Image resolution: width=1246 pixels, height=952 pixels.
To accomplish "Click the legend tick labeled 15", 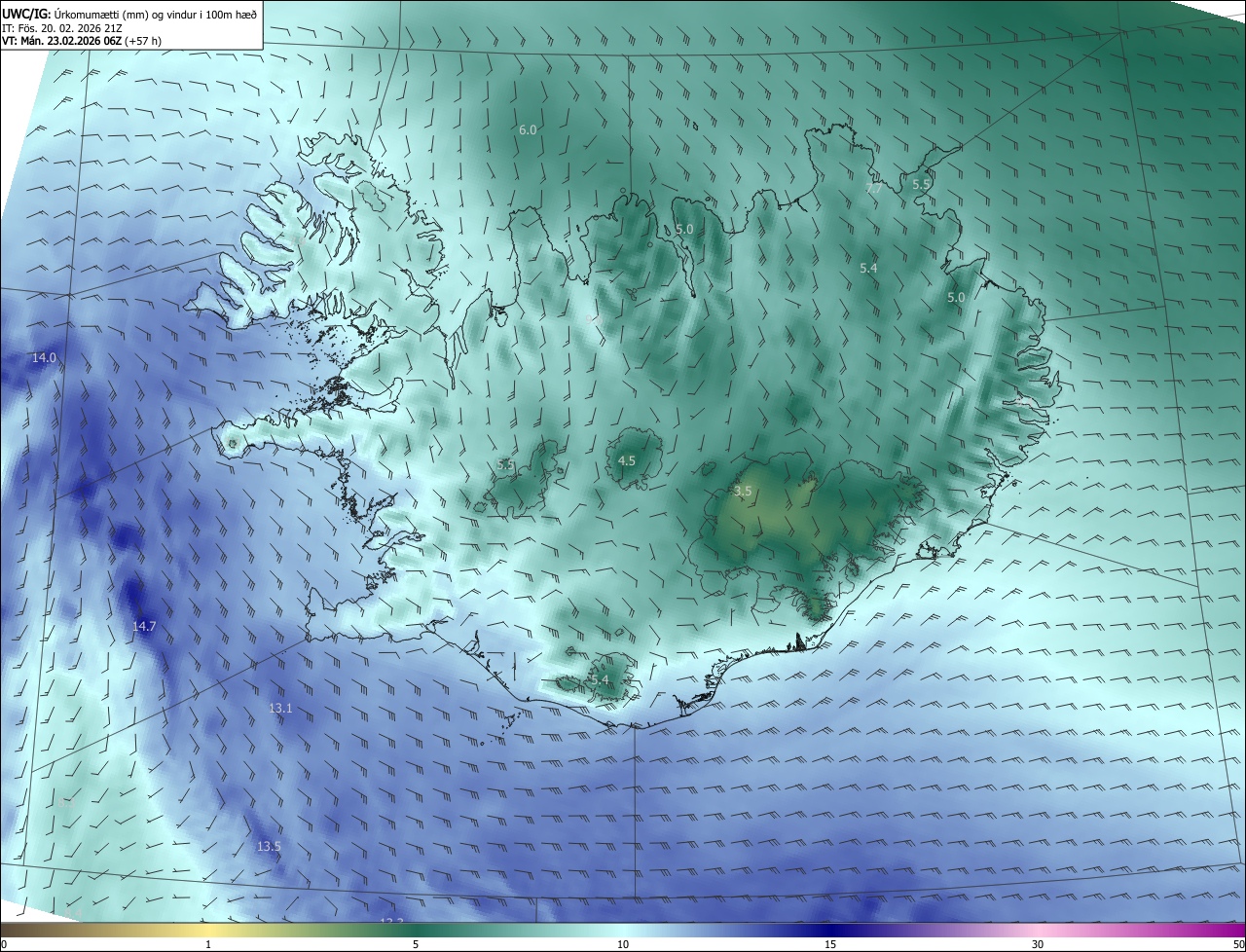I will [x=830, y=944].
